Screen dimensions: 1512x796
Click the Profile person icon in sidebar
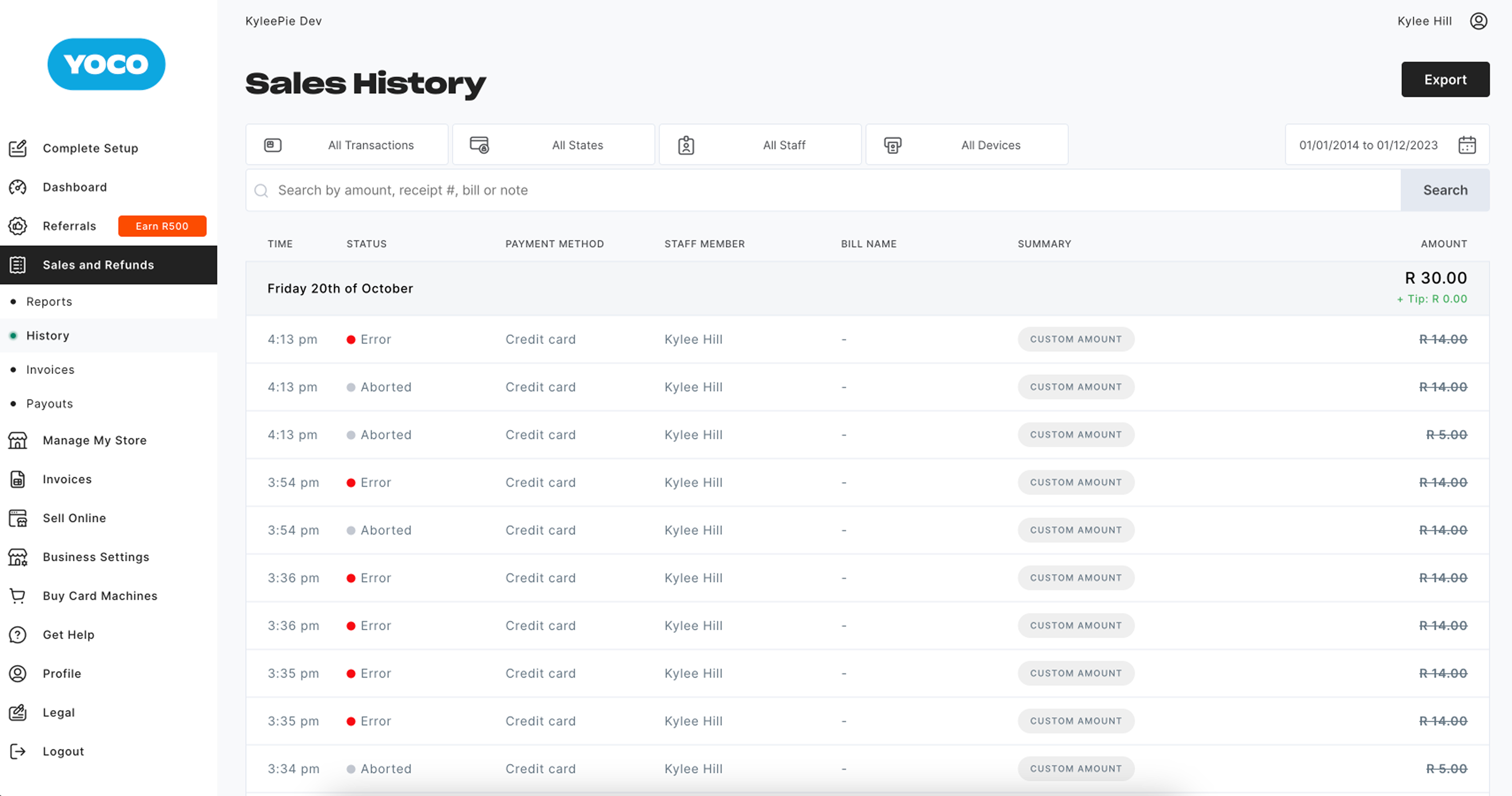(18, 673)
